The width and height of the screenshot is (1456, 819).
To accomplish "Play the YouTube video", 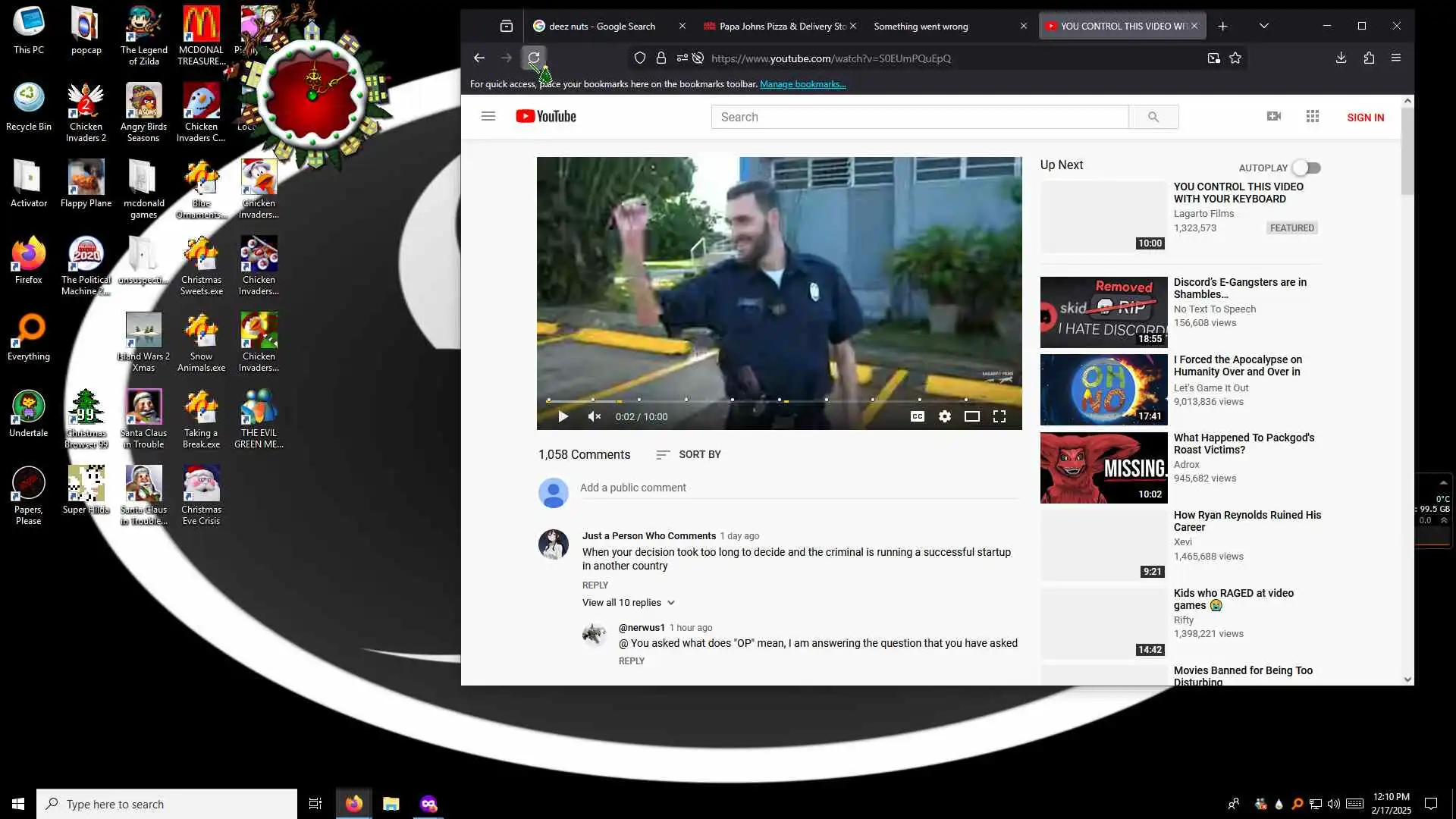I will coord(563,416).
